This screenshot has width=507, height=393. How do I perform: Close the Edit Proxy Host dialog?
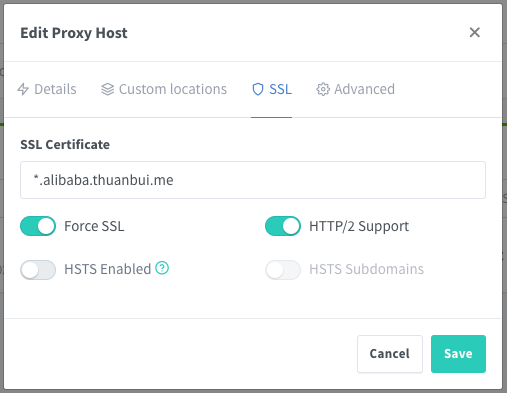[475, 33]
